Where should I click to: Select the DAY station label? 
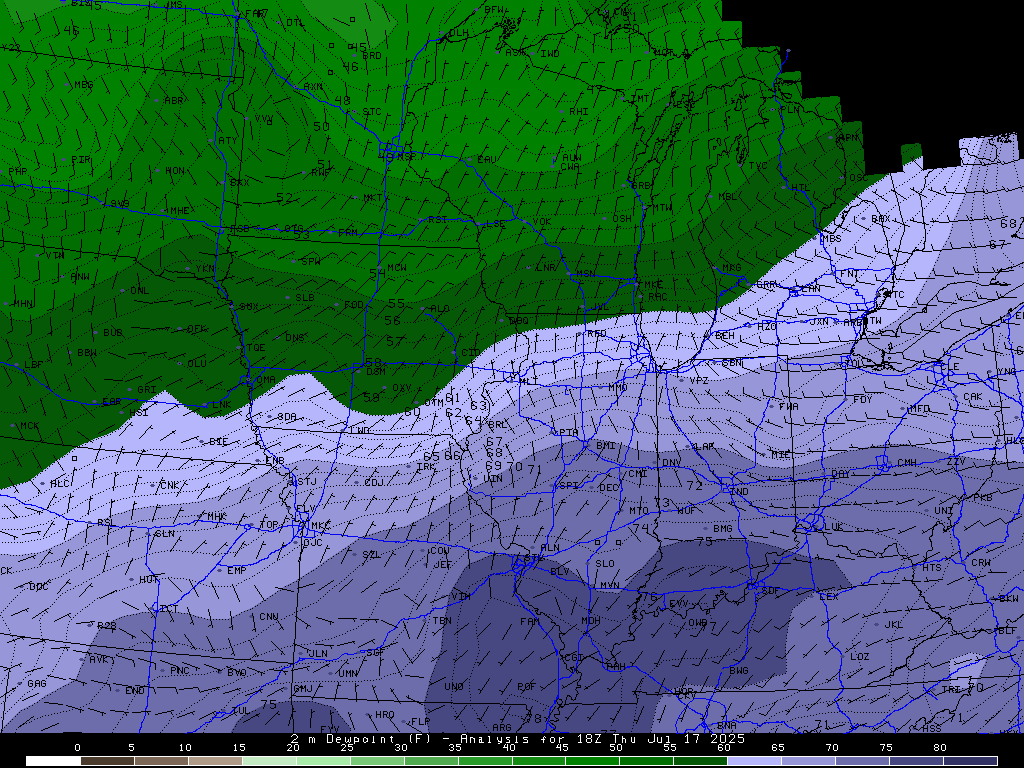coord(840,474)
